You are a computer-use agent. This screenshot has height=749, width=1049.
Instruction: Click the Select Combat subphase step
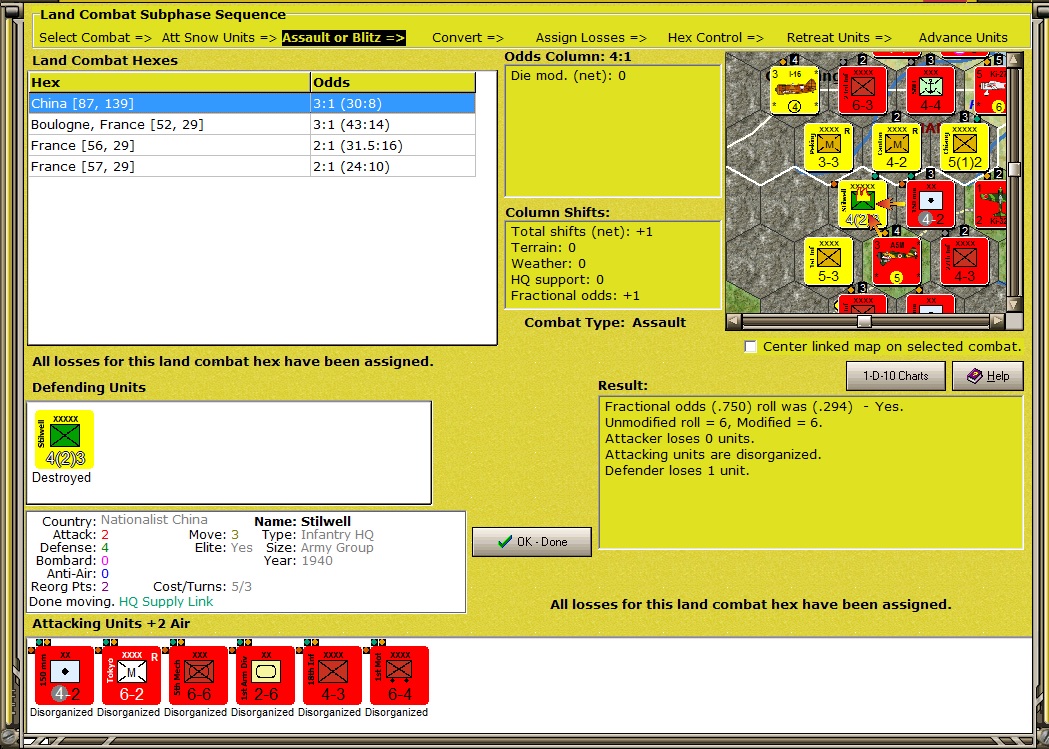coord(96,38)
